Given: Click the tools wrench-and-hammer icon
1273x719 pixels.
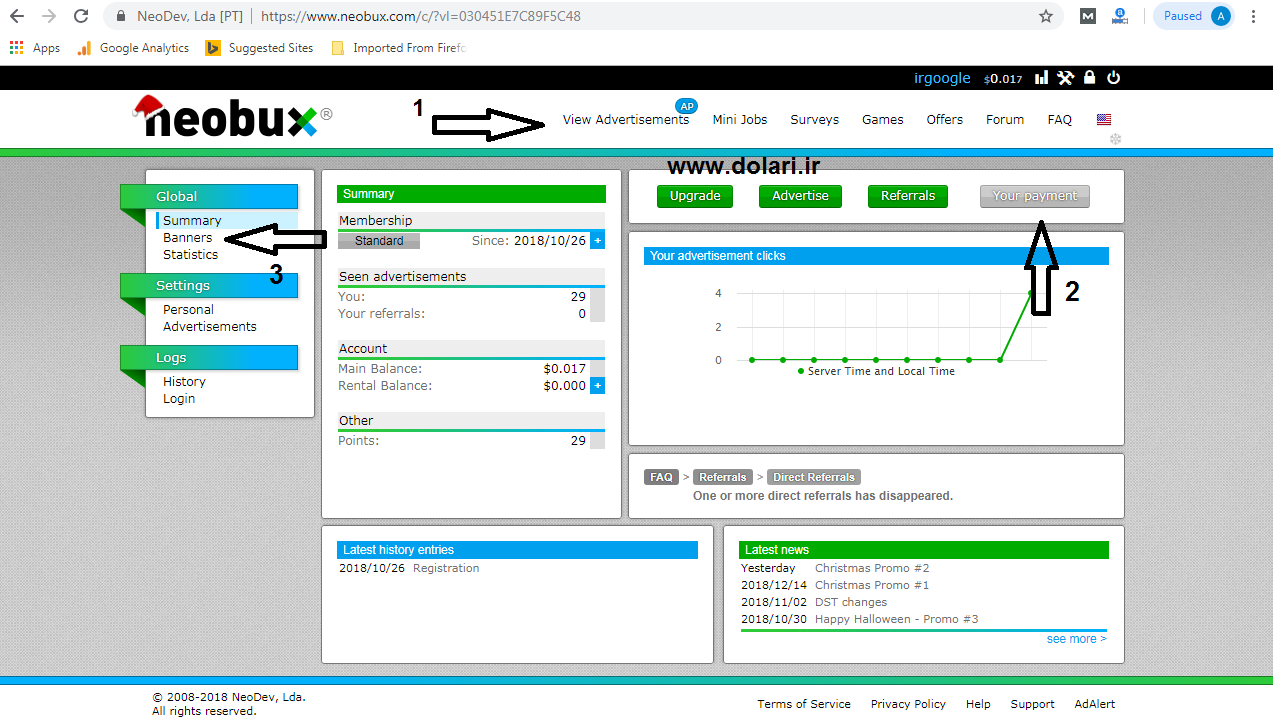Looking at the screenshot, I should [x=1065, y=78].
